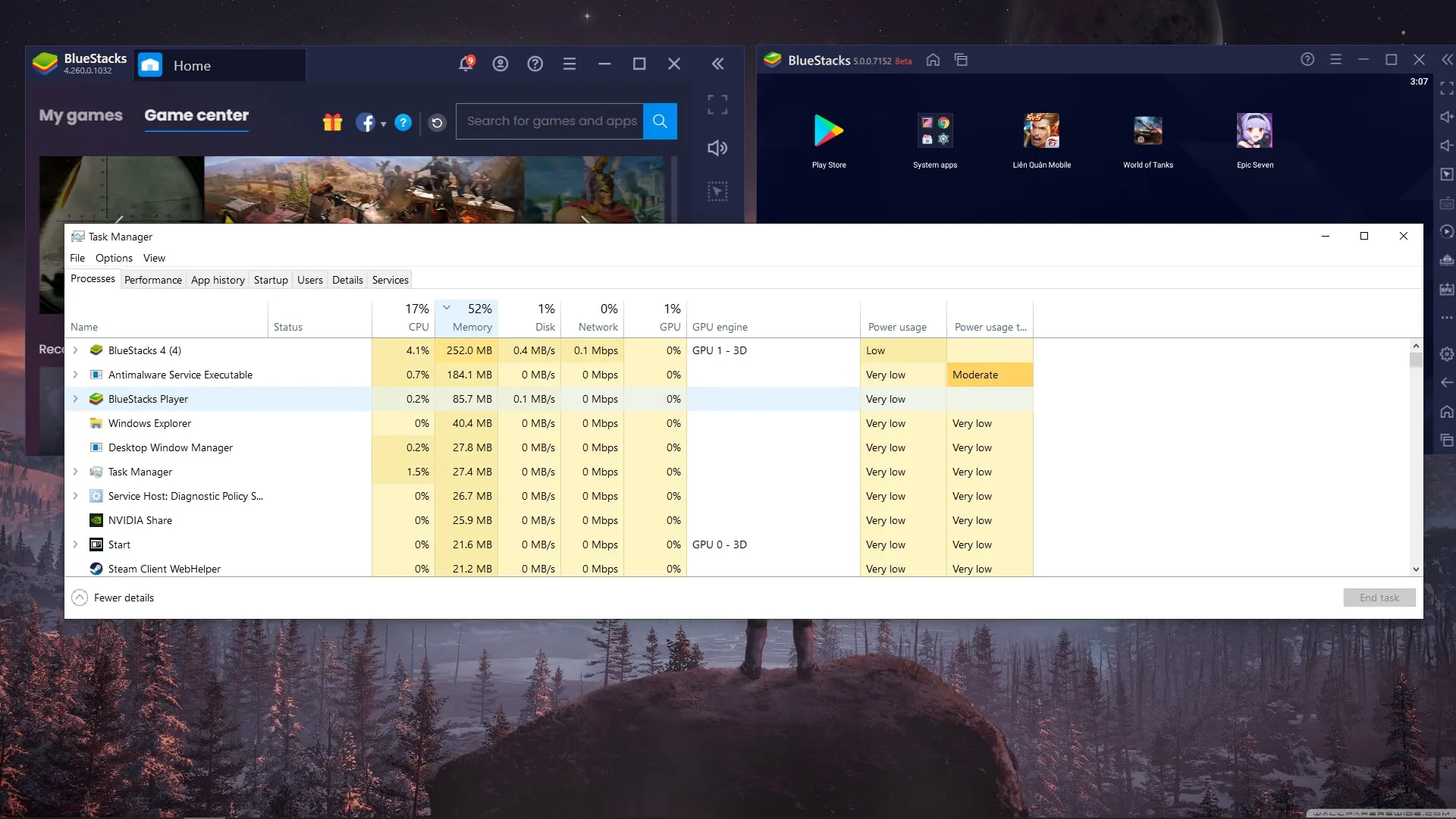Viewport: 1456px width, 819px height.
Task: Open the dropdown arrow next to Facebook icon
Action: click(383, 124)
